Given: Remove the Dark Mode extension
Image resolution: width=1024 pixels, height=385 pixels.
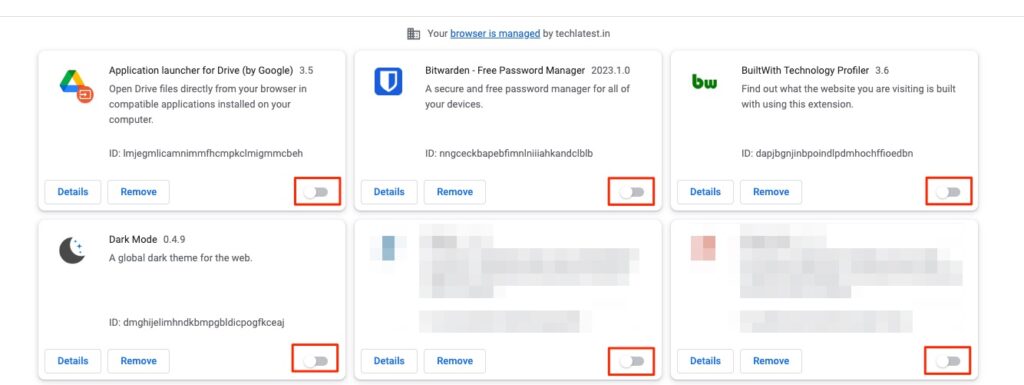Looking at the screenshot, I should 138,361.
